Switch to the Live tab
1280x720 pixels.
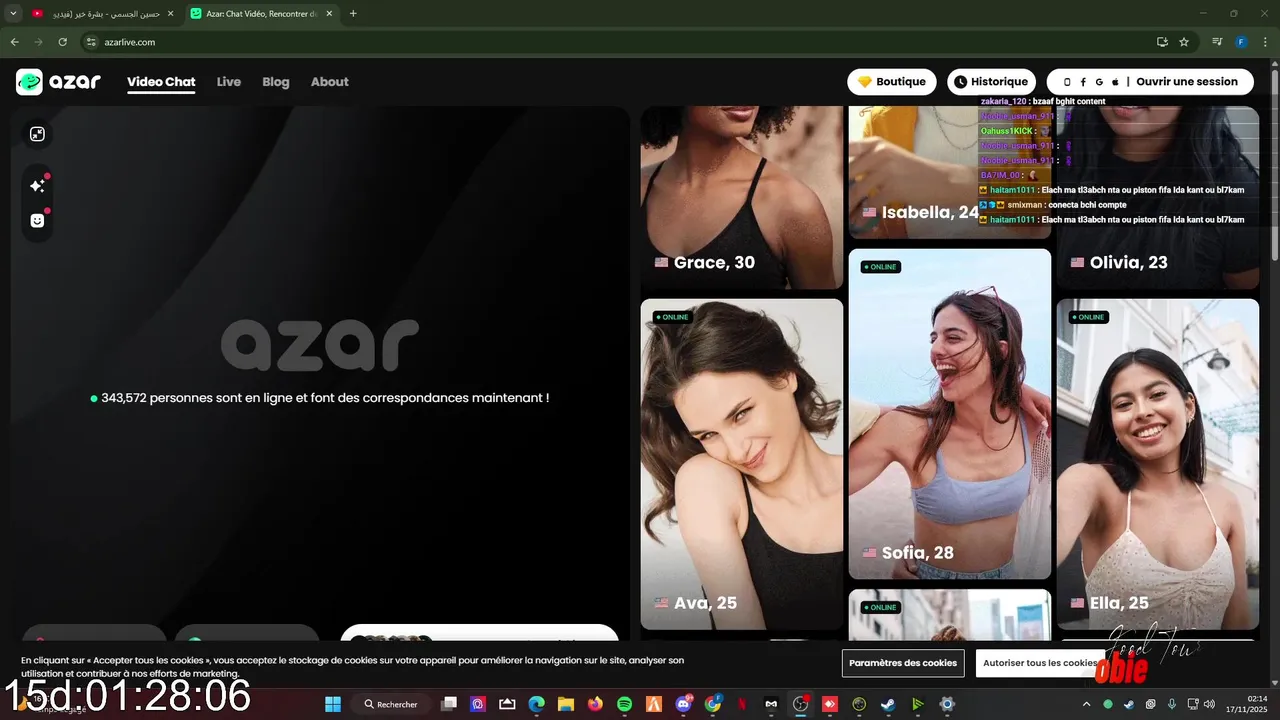(x=229, y=82)
